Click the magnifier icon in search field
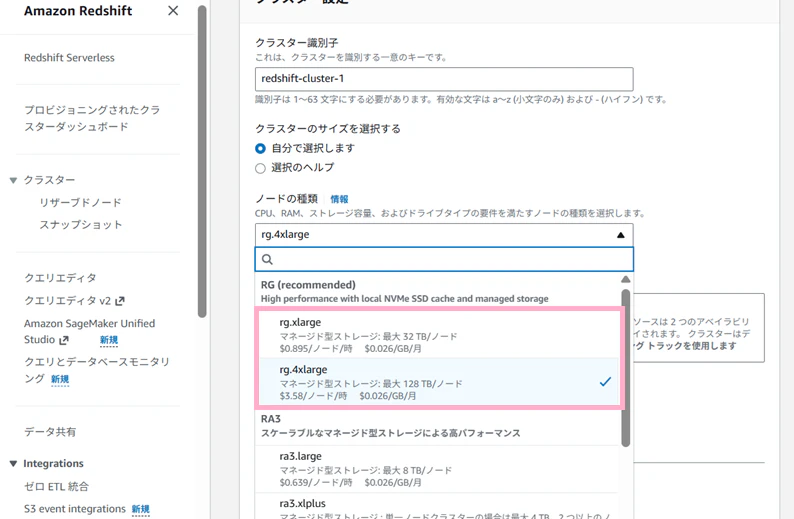The width and height of the screenshot is (794, 519). 267,259
